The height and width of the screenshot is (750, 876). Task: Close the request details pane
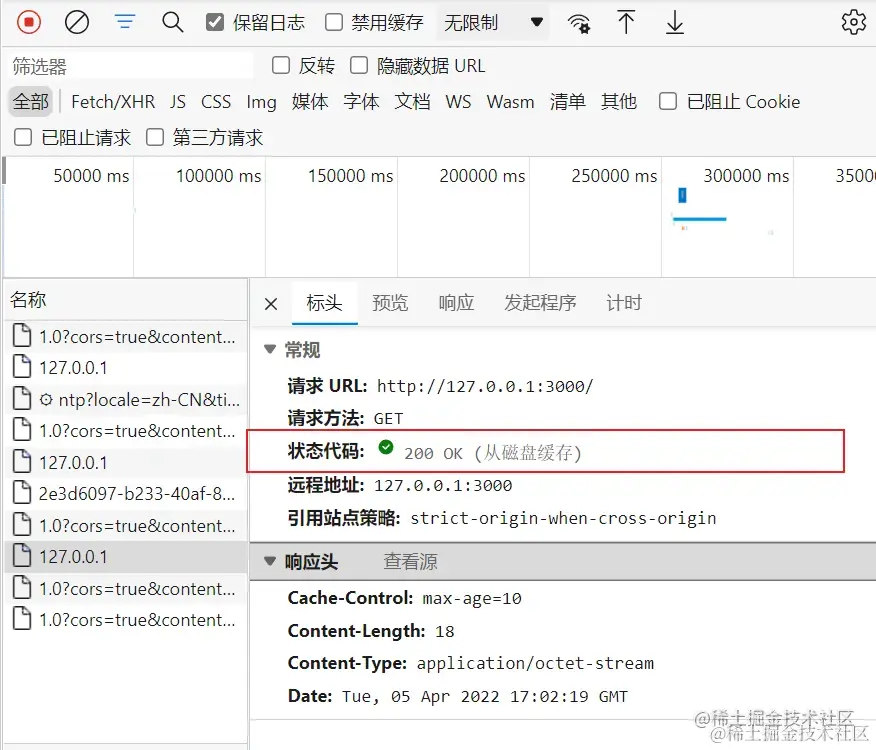271,303
